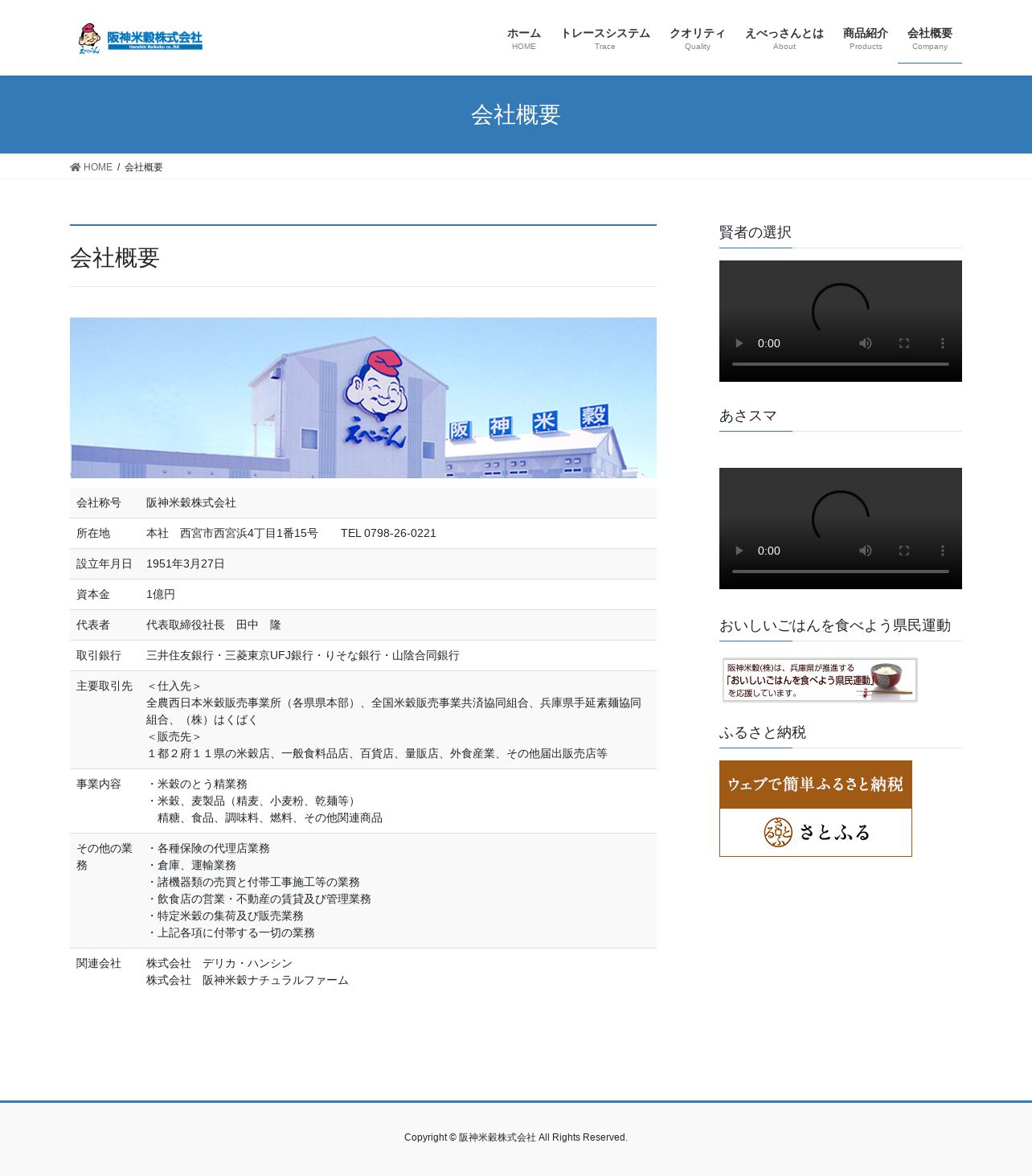Enter fullscreen on 賢者の選択 video
This screenshot has width=1032, height=1176.
(904, 343)
